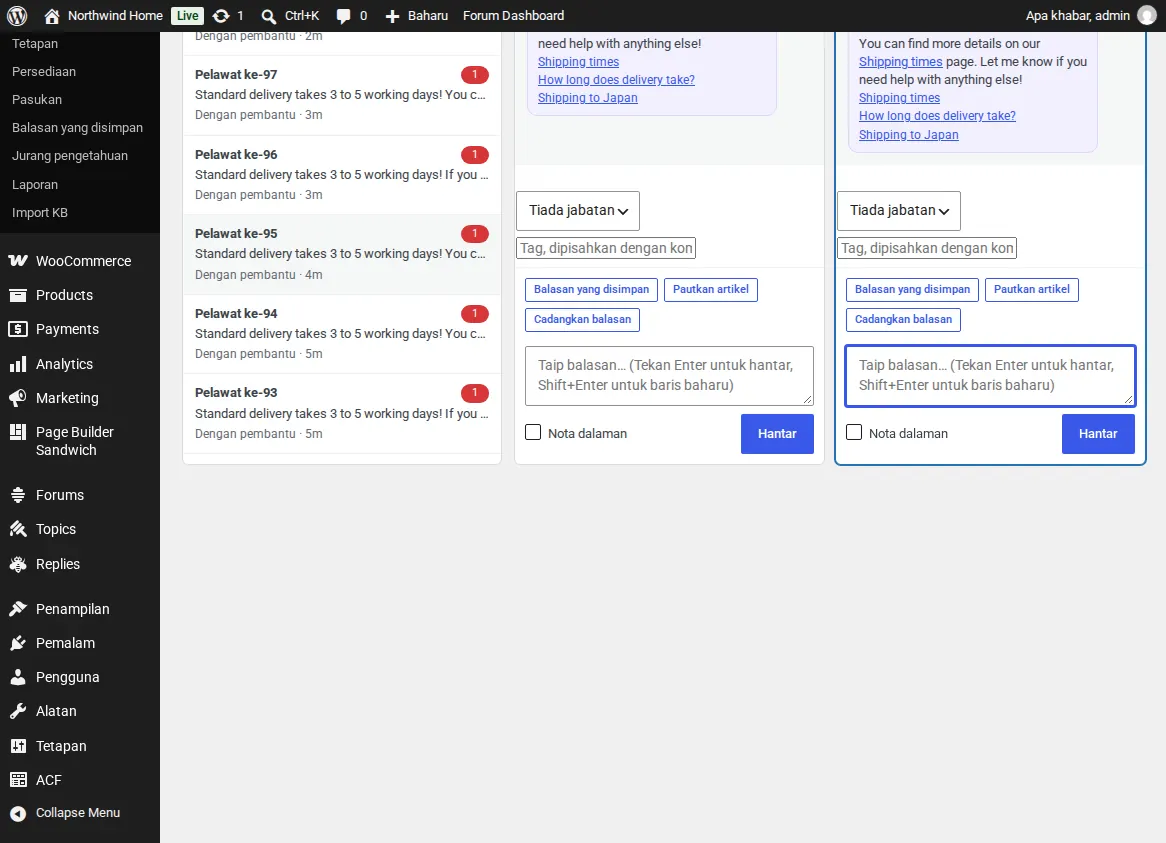Click Pautkan artikel button in right panel
Viewport: 1166px width, 843px height.
[x=1031, y=289]
